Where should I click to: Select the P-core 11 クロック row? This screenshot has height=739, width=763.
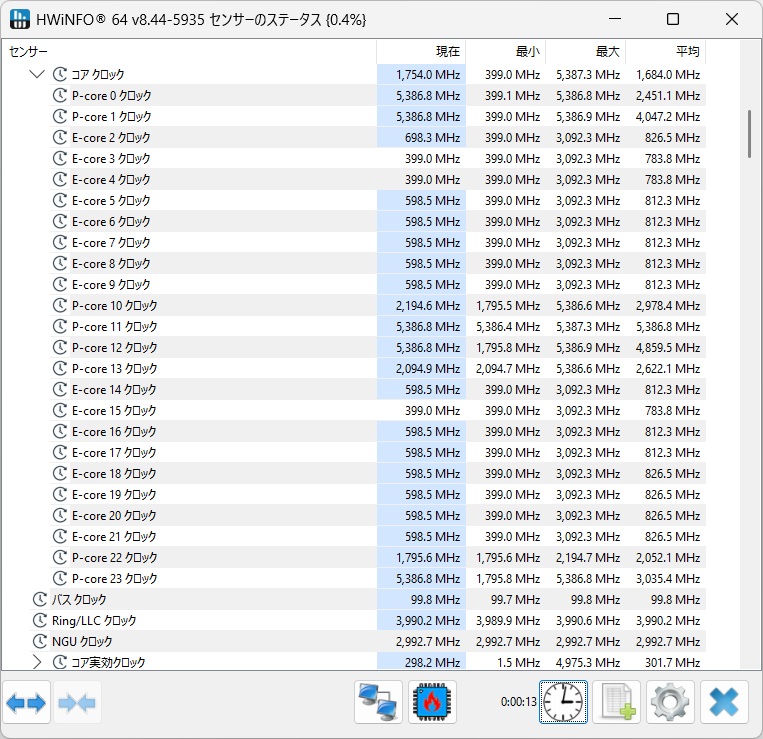click(378, 326)
